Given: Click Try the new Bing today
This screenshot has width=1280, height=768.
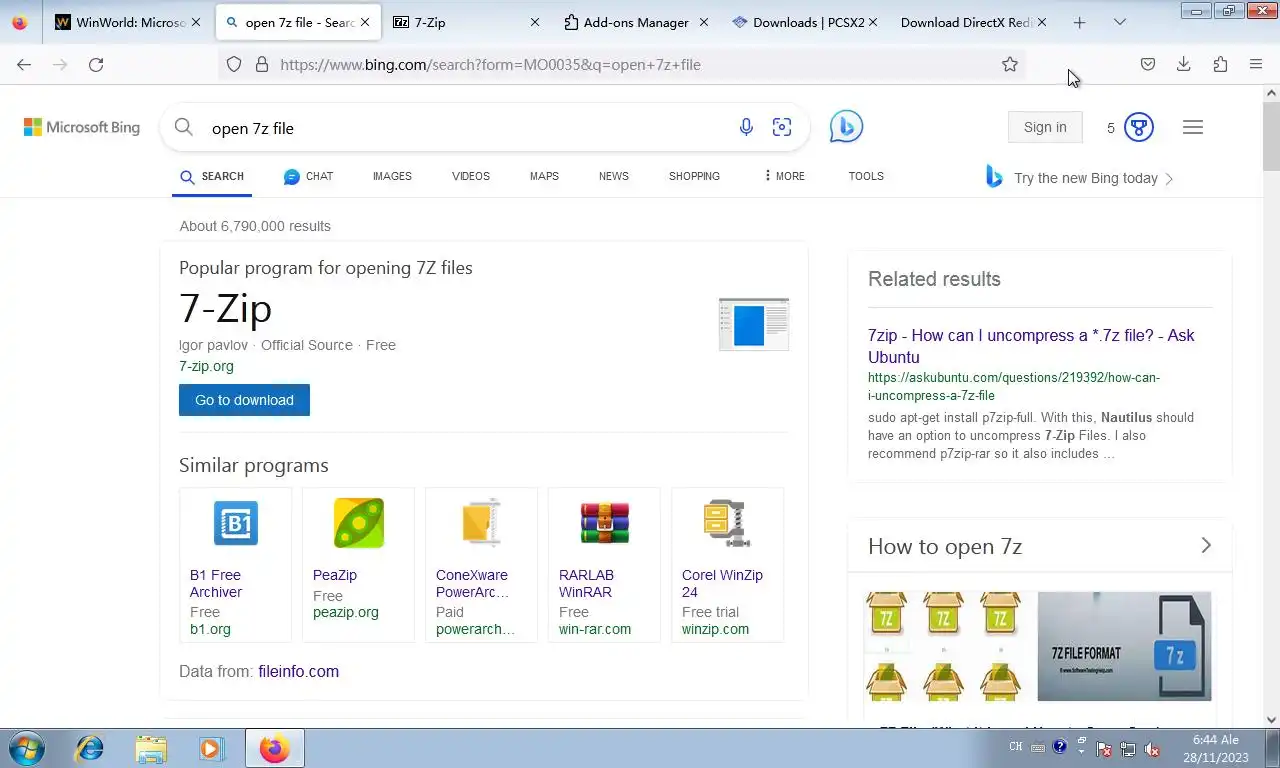Looking at the screenshot, I should (x=1085, y=178).
